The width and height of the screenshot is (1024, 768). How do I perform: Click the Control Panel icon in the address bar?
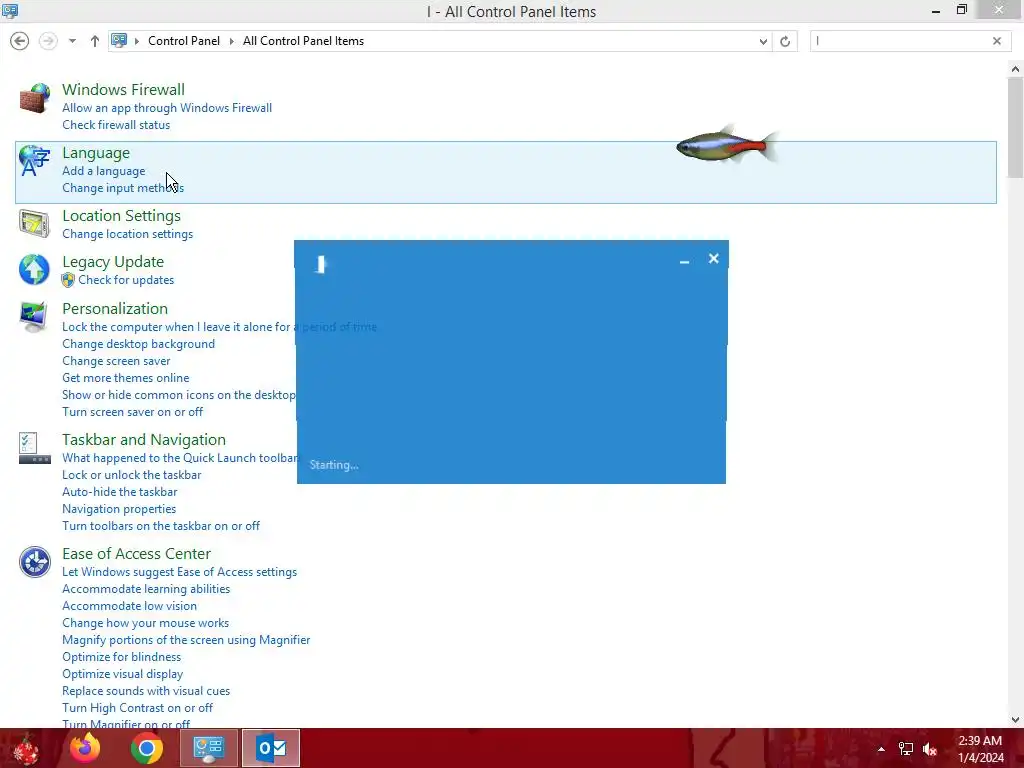pyautogui.click(x=119, y=40)
